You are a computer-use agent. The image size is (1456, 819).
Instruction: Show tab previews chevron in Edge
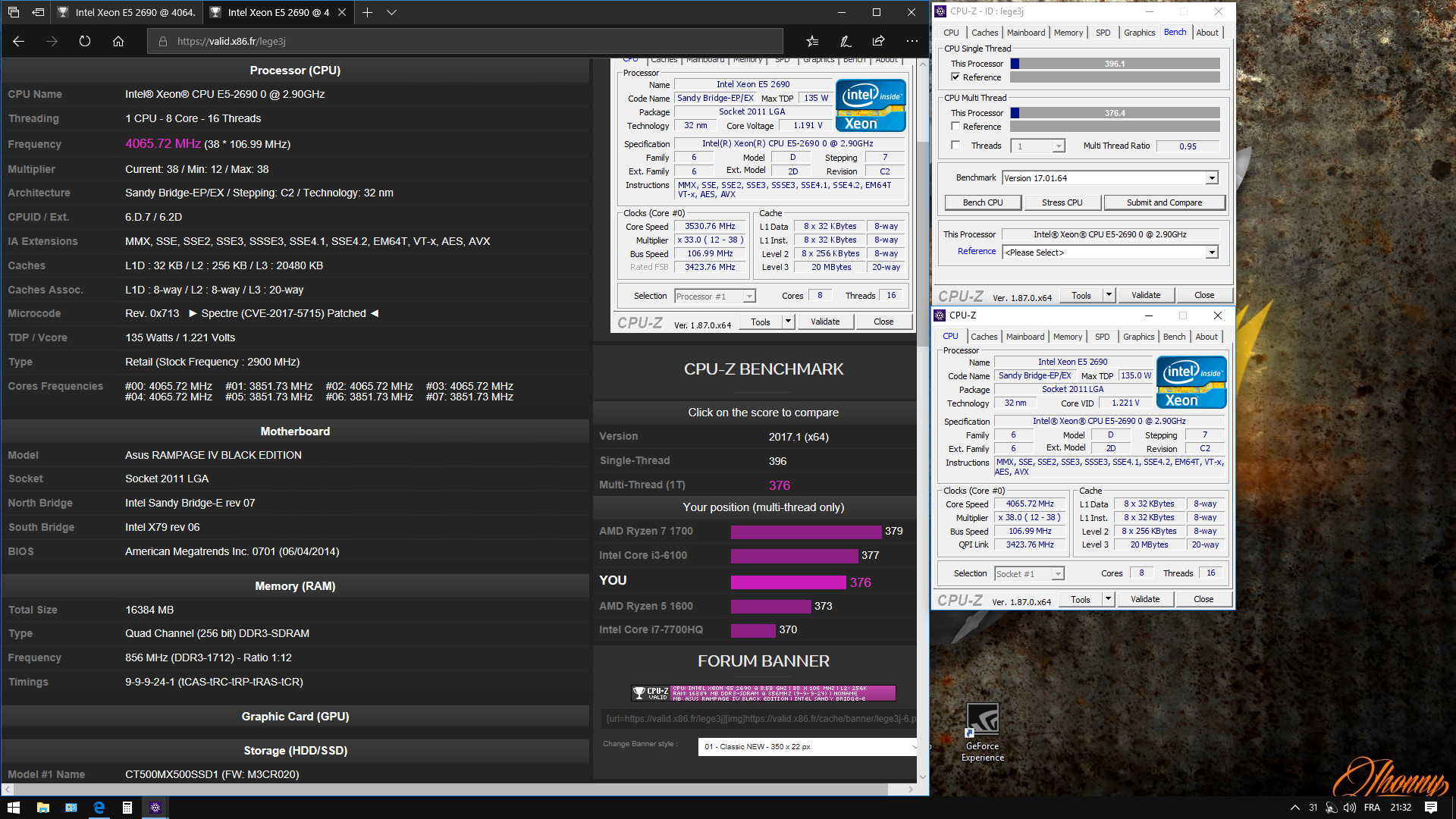391,12
